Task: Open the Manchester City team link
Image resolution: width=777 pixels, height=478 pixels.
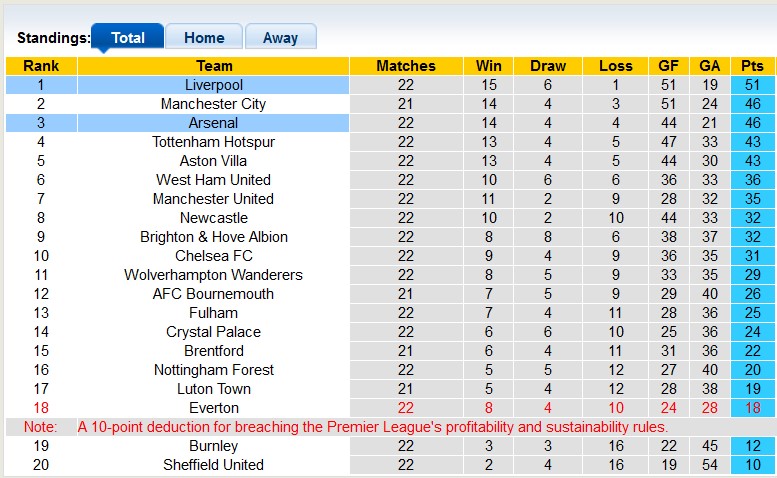Action: (x=213, y=104)
